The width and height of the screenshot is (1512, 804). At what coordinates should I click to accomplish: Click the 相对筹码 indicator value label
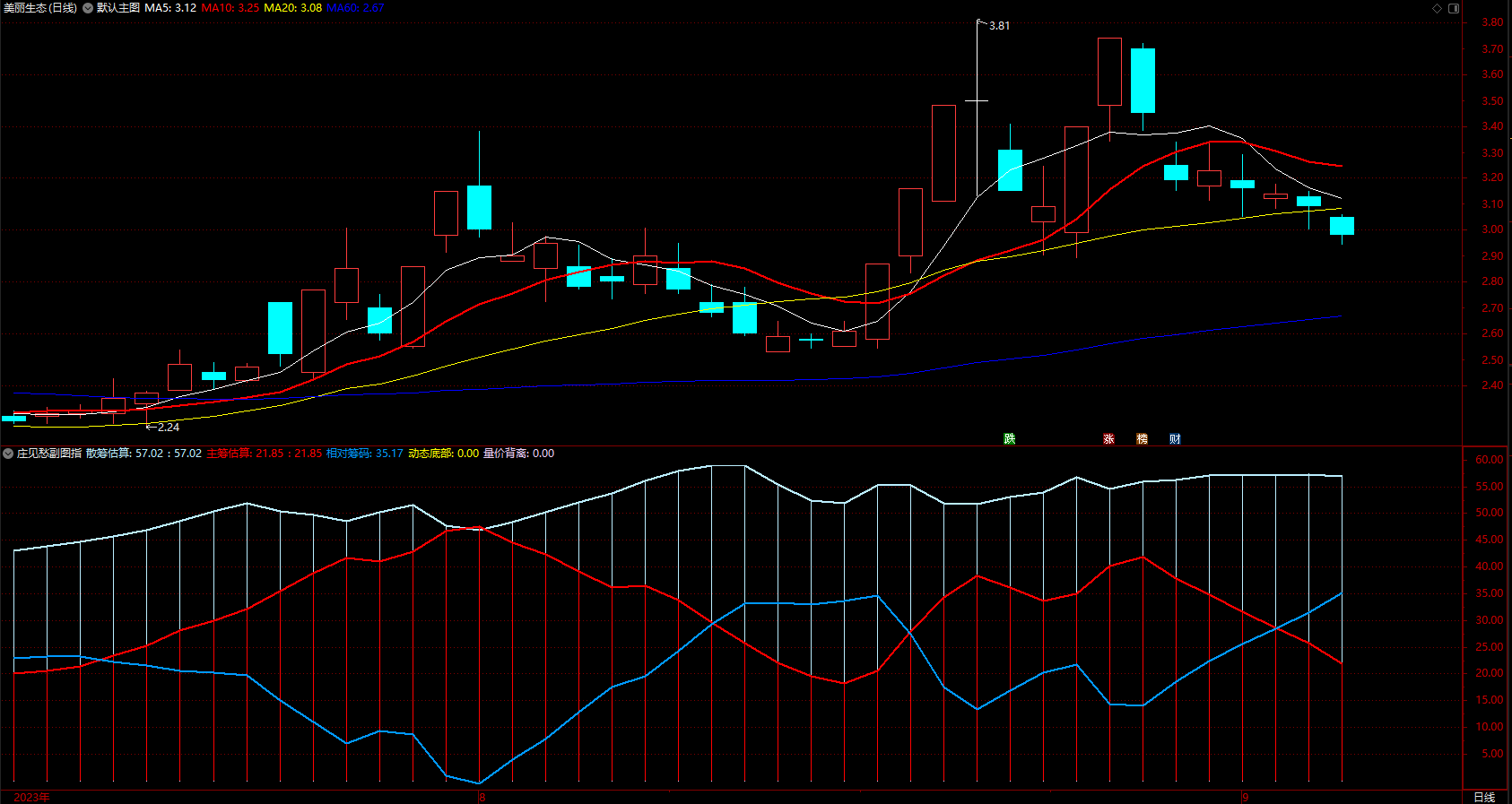tap(365, 454)
